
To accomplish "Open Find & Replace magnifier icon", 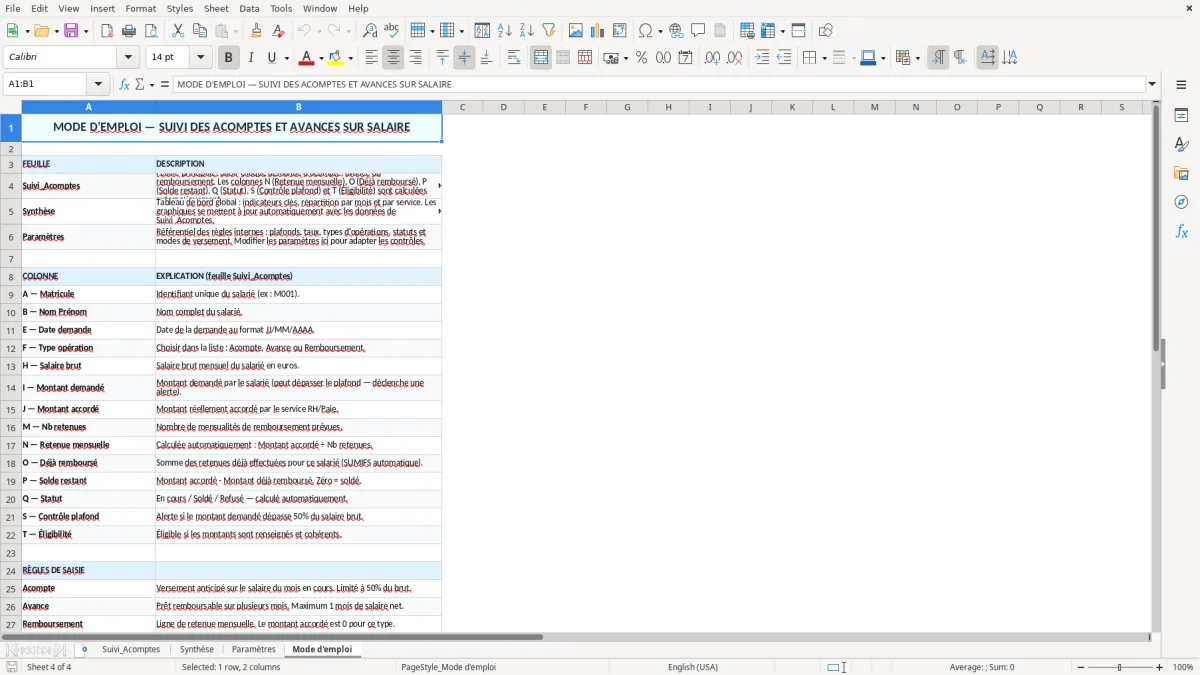I will pyautogui.click(x=370, y=31).
